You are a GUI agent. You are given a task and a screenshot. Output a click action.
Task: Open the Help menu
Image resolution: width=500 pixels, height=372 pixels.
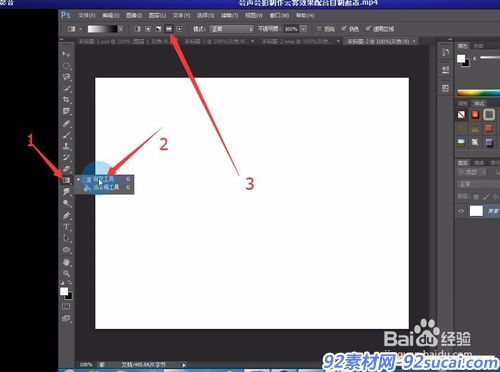click(305, 15)
